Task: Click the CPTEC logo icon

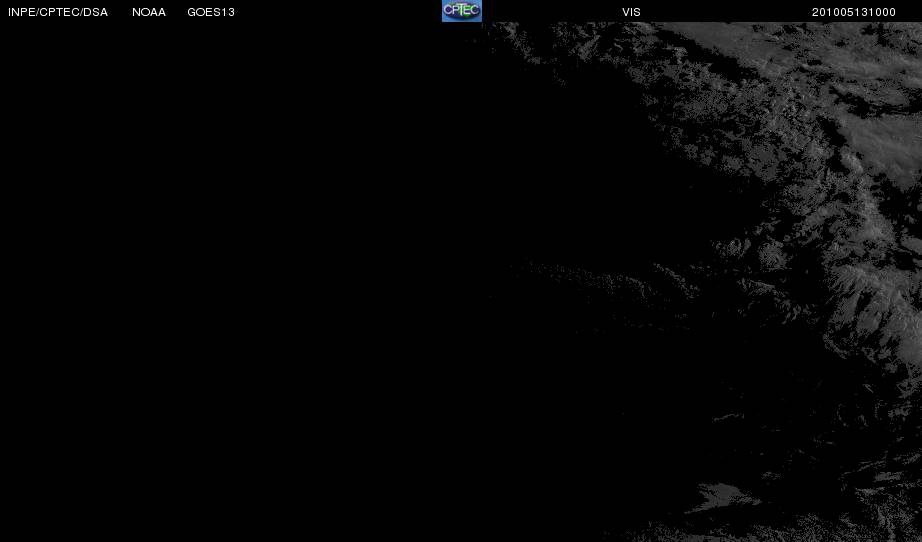Action: click(462, 11)
